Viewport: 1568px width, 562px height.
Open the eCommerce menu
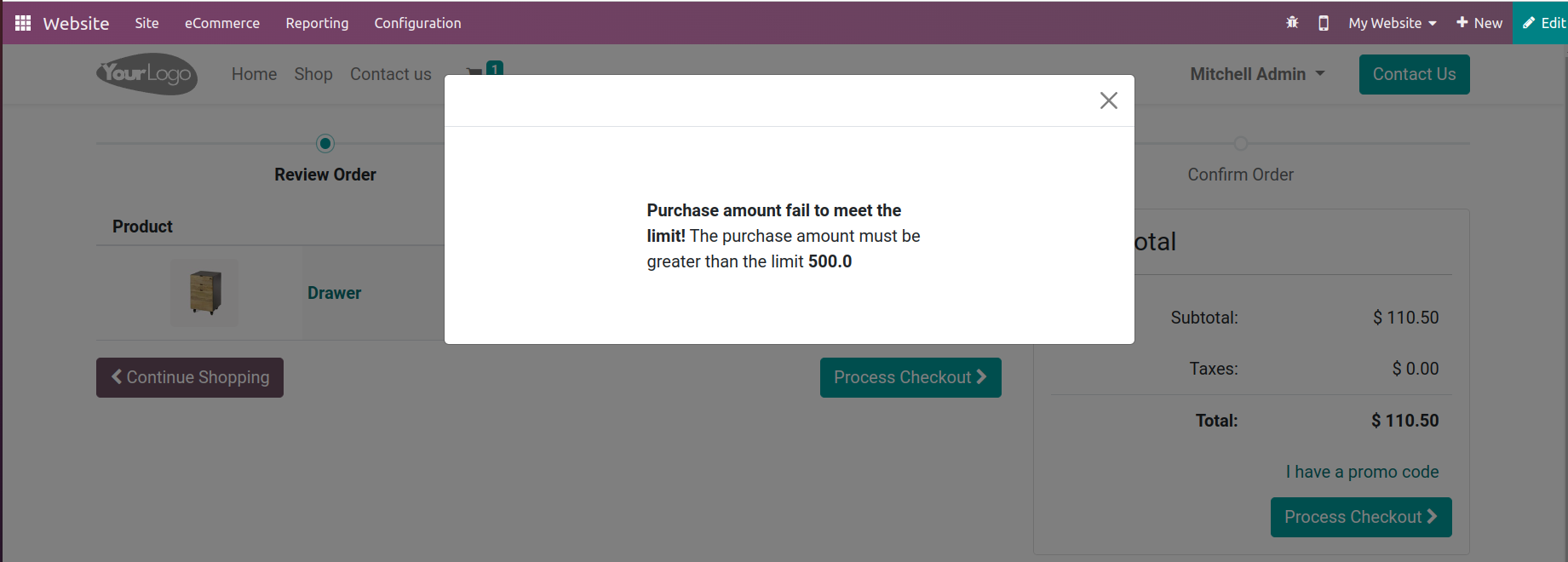(222, 23)
